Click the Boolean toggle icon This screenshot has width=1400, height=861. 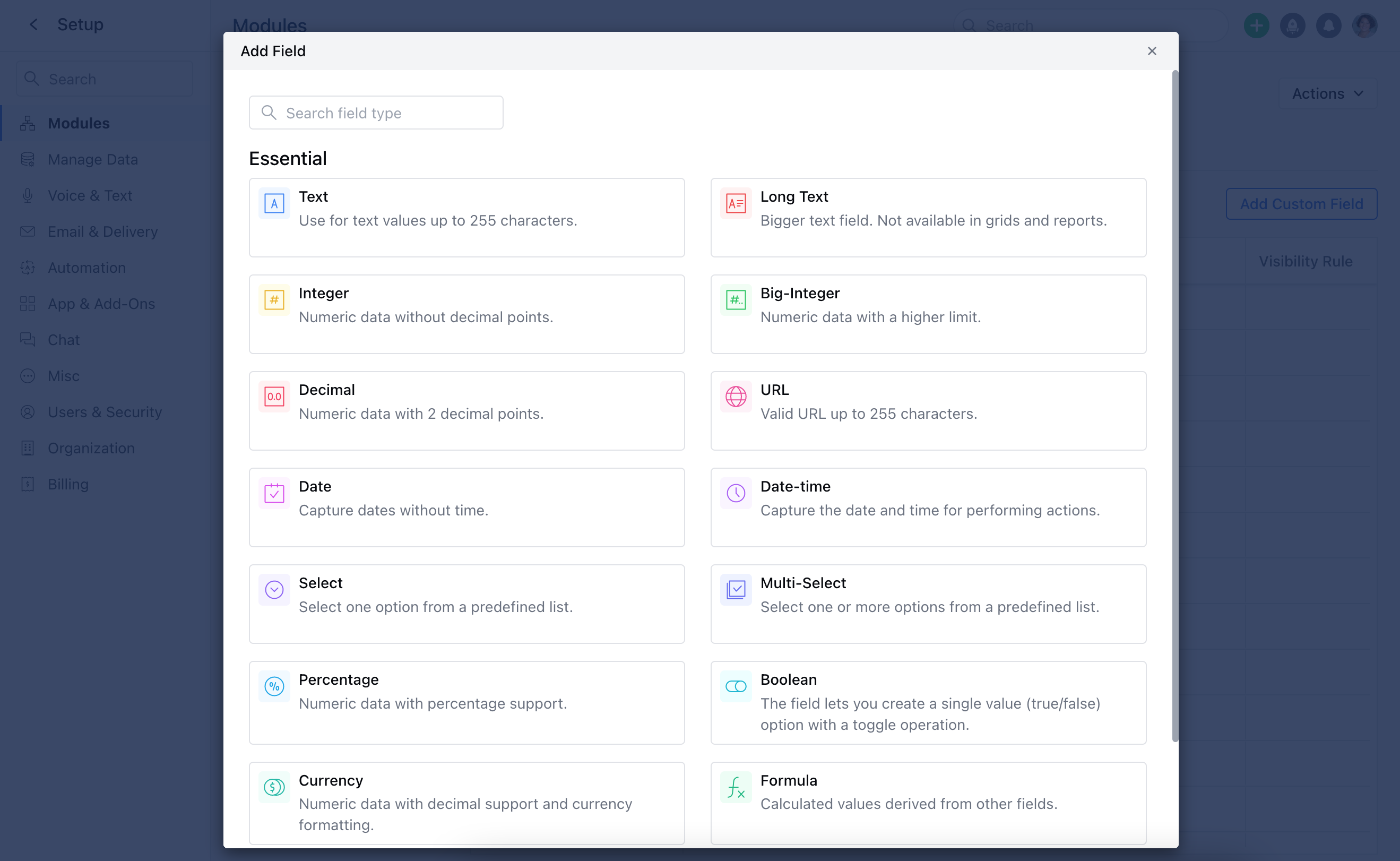[736, 686]
